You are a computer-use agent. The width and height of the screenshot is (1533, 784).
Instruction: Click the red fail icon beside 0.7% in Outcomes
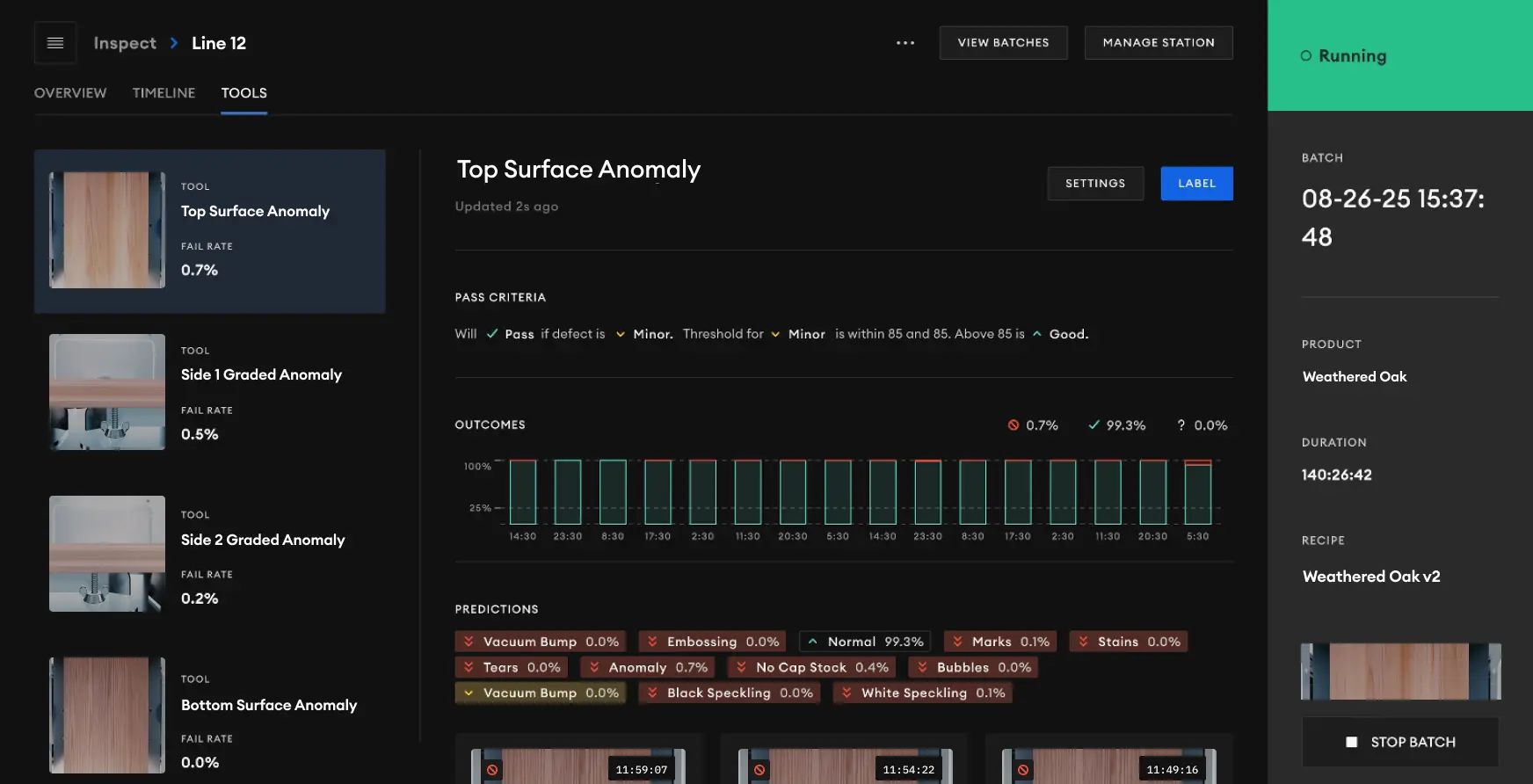1014,425
